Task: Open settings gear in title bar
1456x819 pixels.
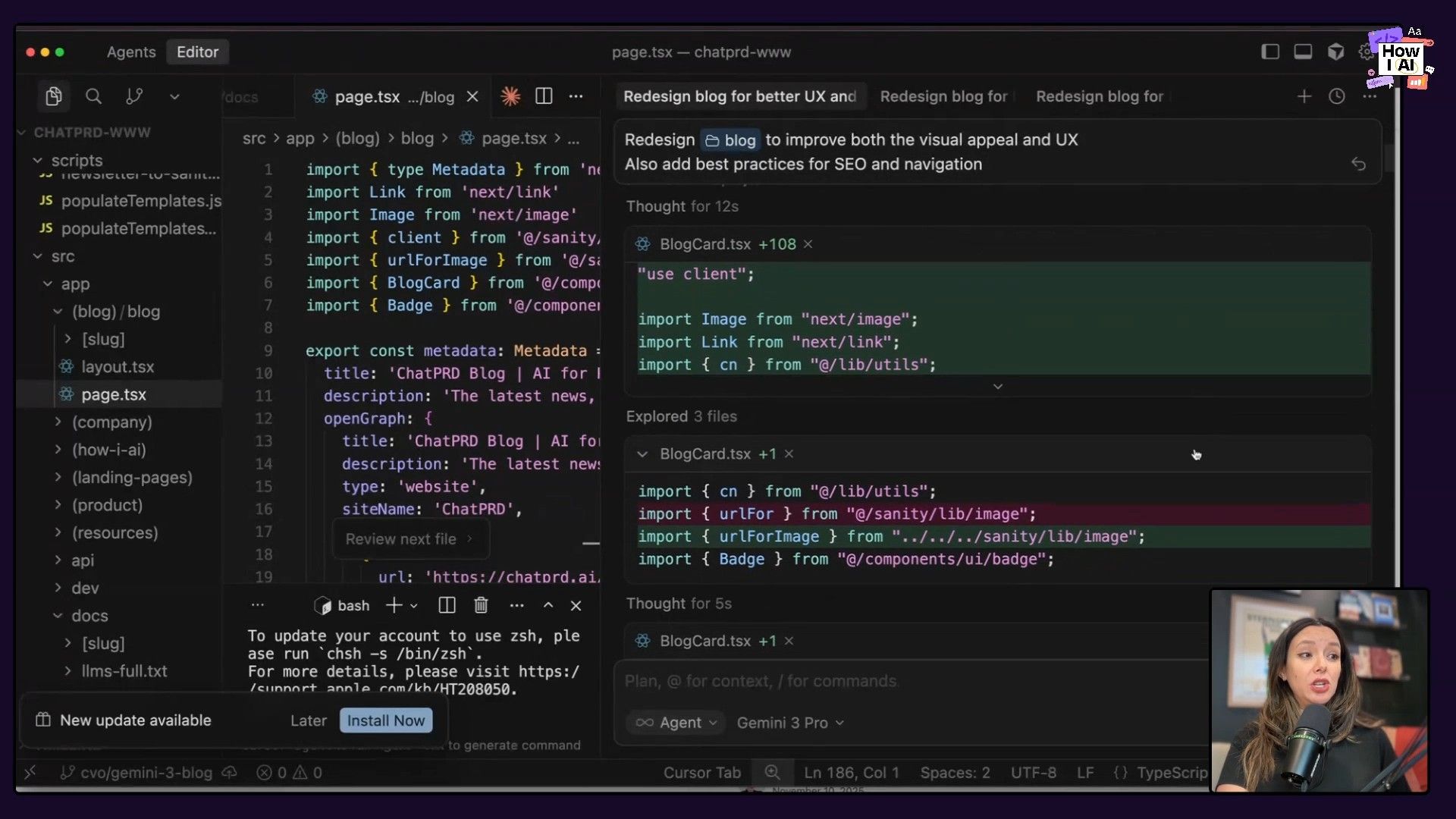Action: coord(1366,52)
